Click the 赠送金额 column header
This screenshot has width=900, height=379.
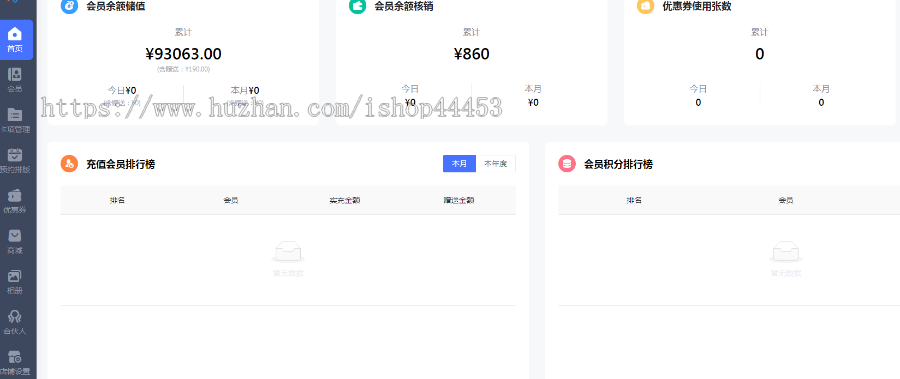pyautogui.click(x=459, y=200)
